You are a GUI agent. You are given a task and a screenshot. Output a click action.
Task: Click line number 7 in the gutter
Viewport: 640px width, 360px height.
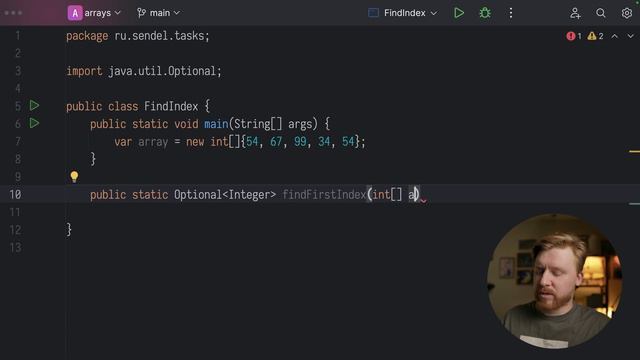(x=18, y=141)
